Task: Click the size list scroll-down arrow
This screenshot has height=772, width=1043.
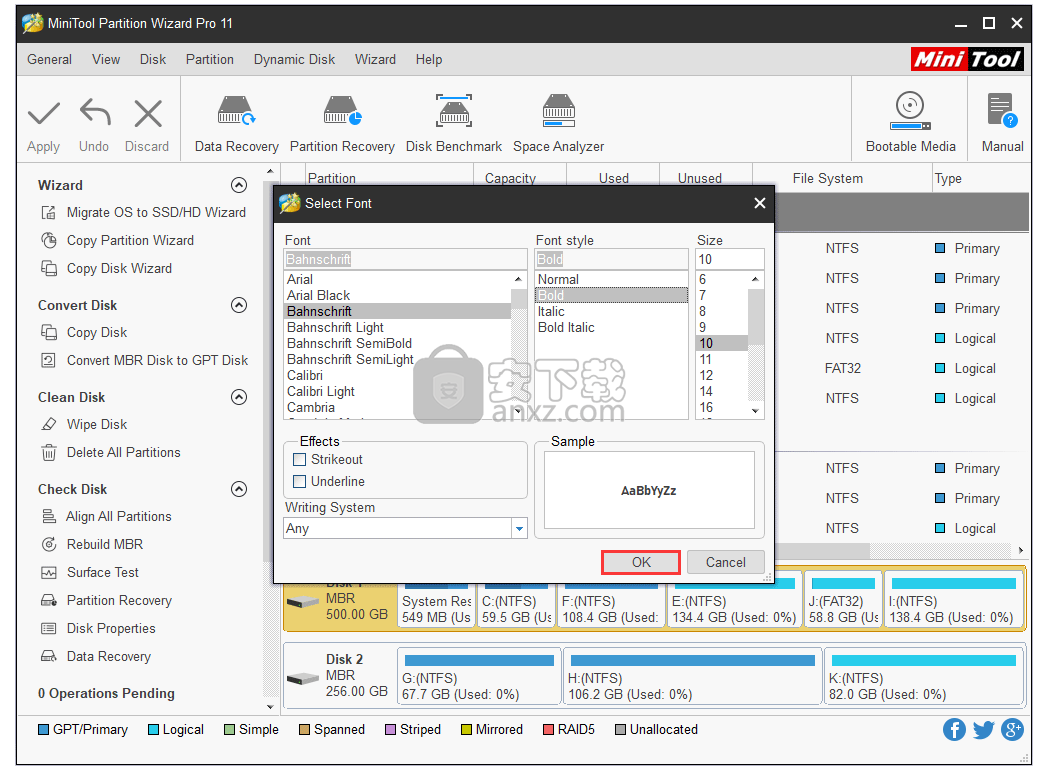Action: click(x=755, y=411)
